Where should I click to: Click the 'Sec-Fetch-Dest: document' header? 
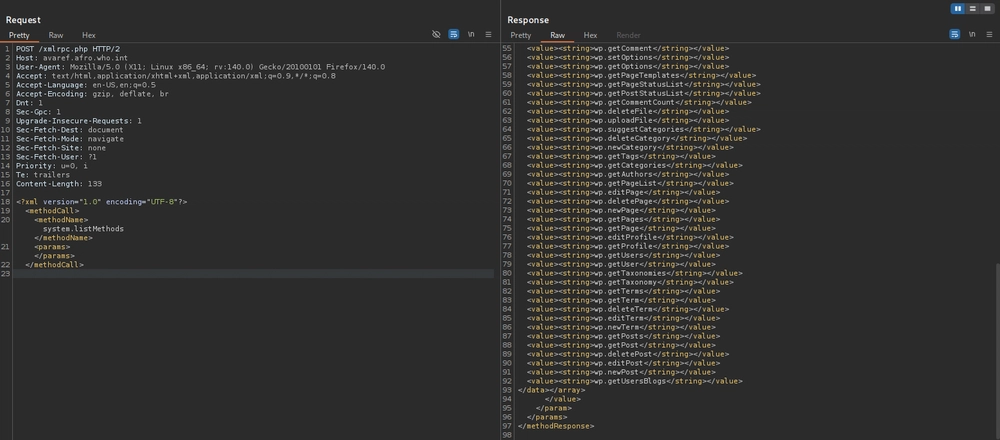(x=70, y=129)
